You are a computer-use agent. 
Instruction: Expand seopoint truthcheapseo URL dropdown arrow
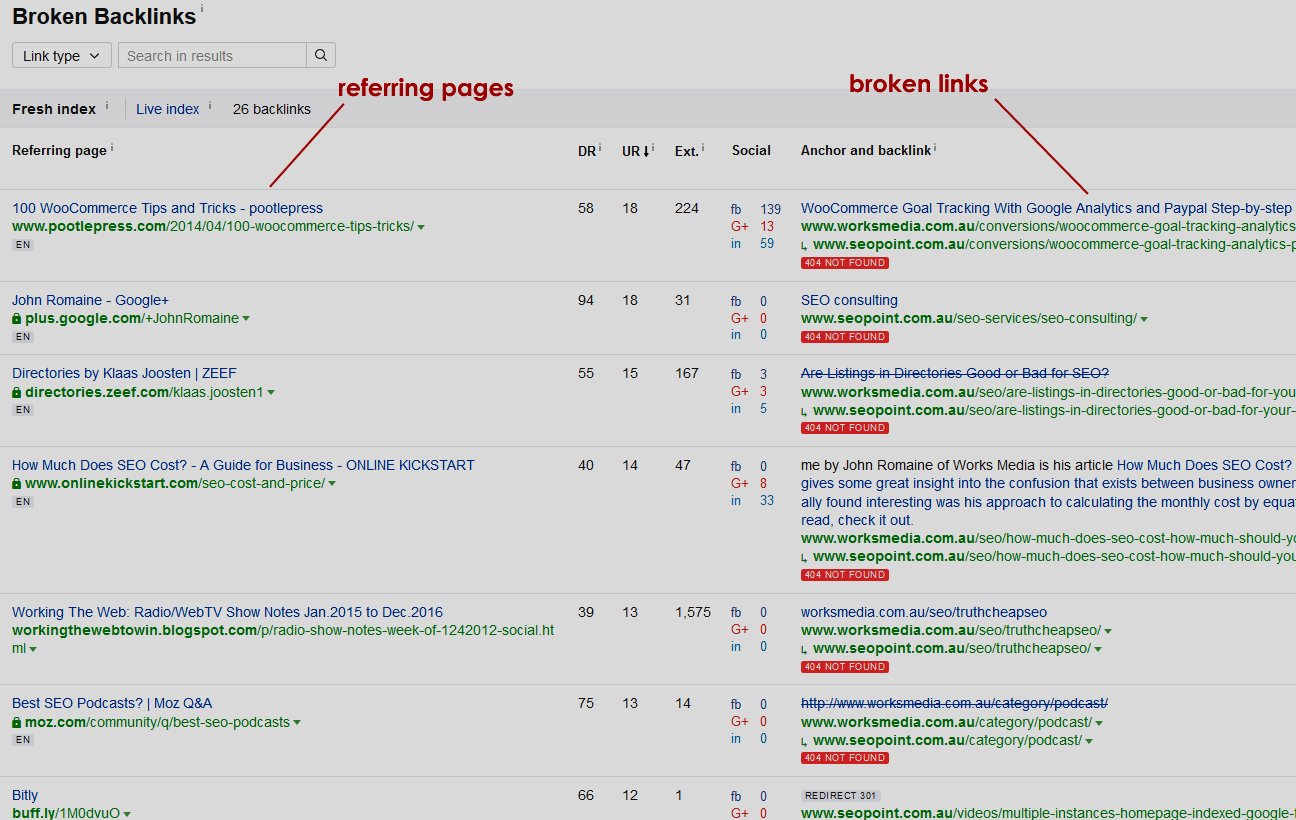click(1098, 650)
